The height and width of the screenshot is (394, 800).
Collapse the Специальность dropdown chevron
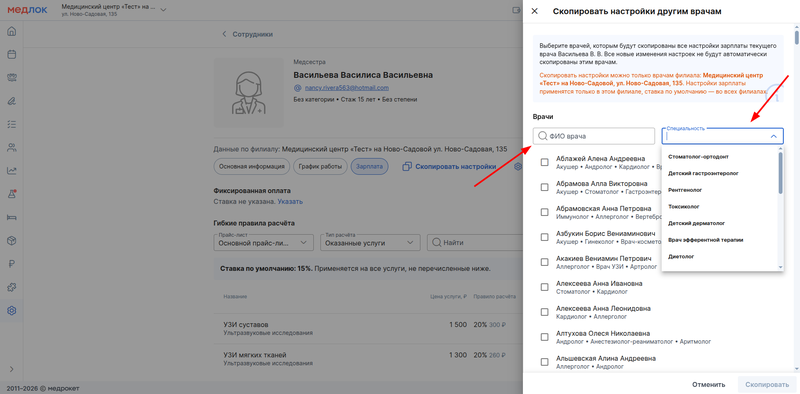[773, 136]
